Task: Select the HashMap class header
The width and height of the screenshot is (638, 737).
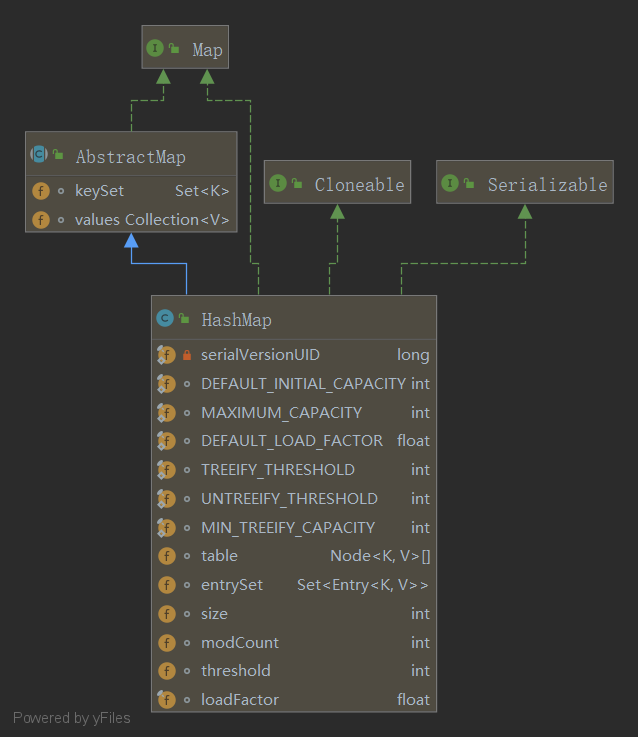Action: point(293,319)
